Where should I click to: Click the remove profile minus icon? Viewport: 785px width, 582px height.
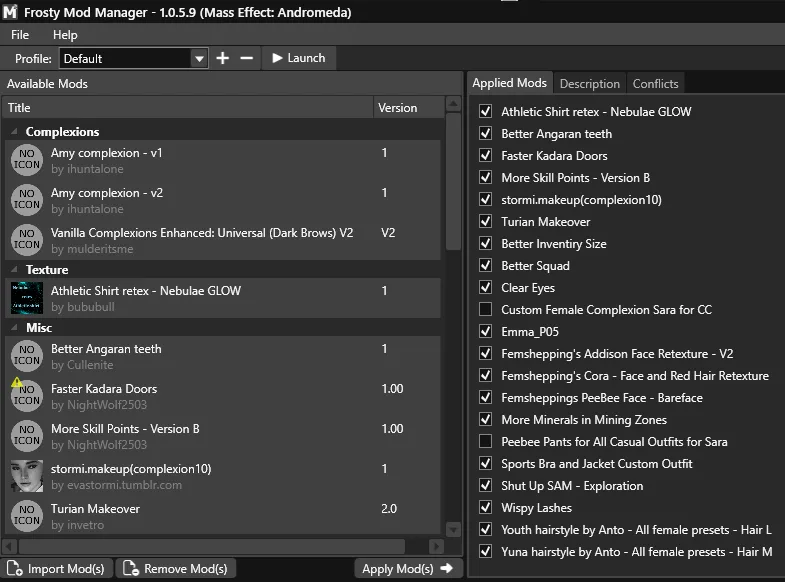[246, 58]
